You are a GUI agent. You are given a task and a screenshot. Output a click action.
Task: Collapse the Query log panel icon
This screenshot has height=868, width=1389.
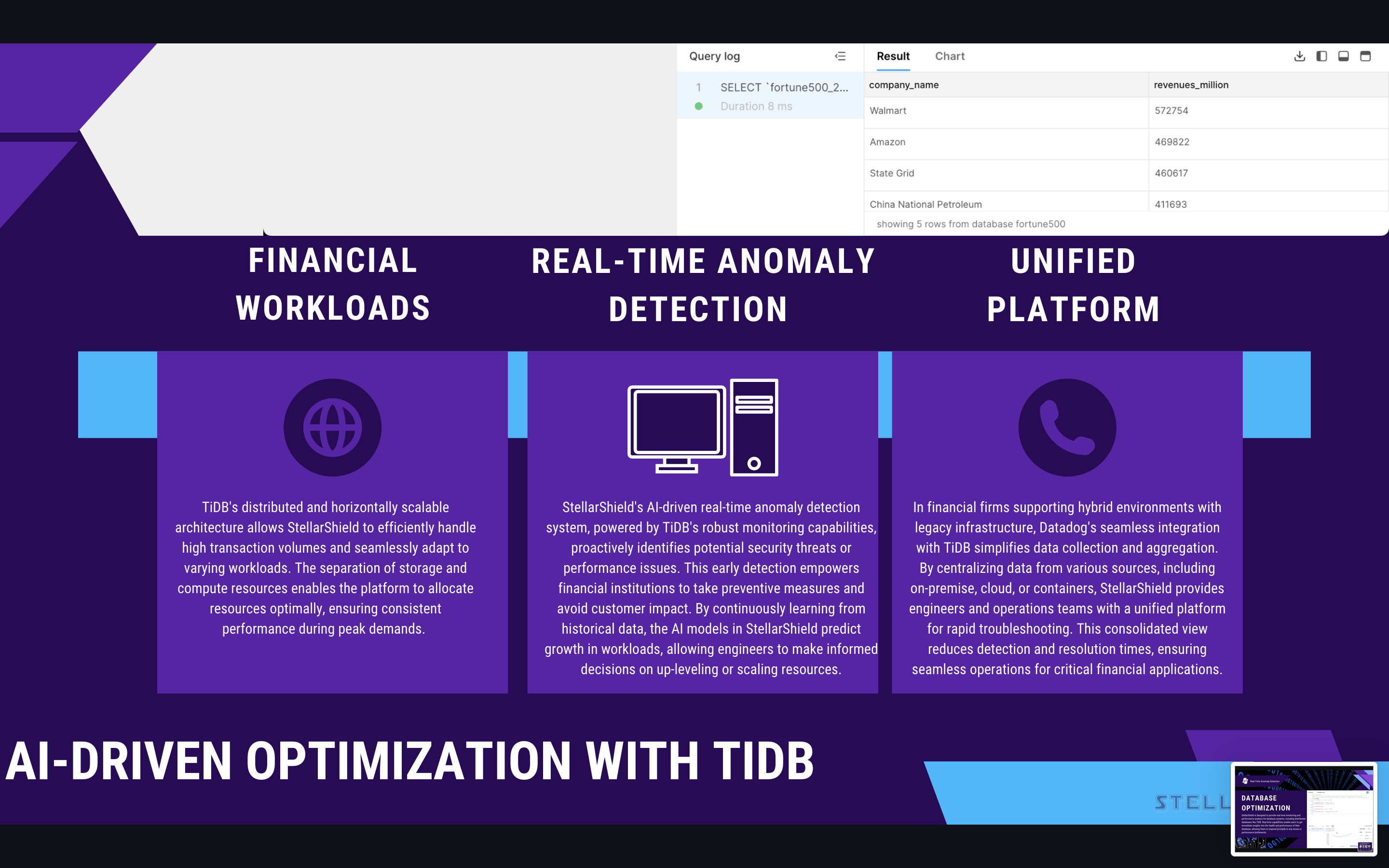[x=840, y=56]
